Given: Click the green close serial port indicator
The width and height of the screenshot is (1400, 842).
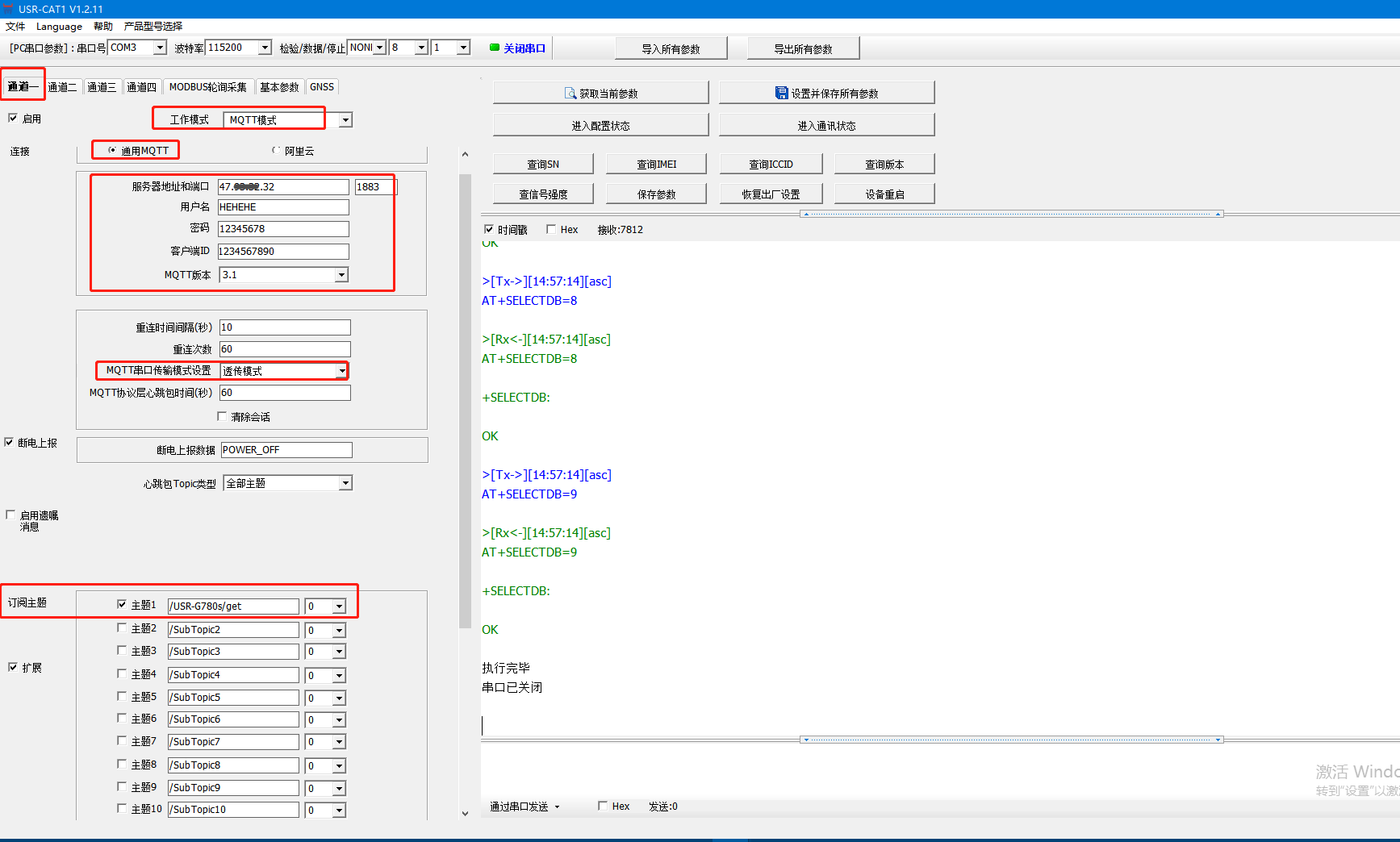Looking at the screenshot, I should pos(495,48).
